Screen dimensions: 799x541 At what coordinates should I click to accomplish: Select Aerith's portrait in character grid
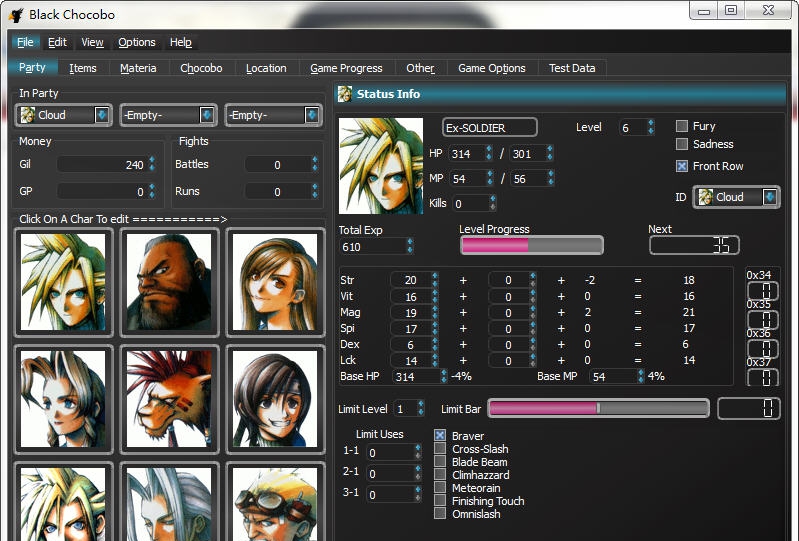tap(63, 398)
